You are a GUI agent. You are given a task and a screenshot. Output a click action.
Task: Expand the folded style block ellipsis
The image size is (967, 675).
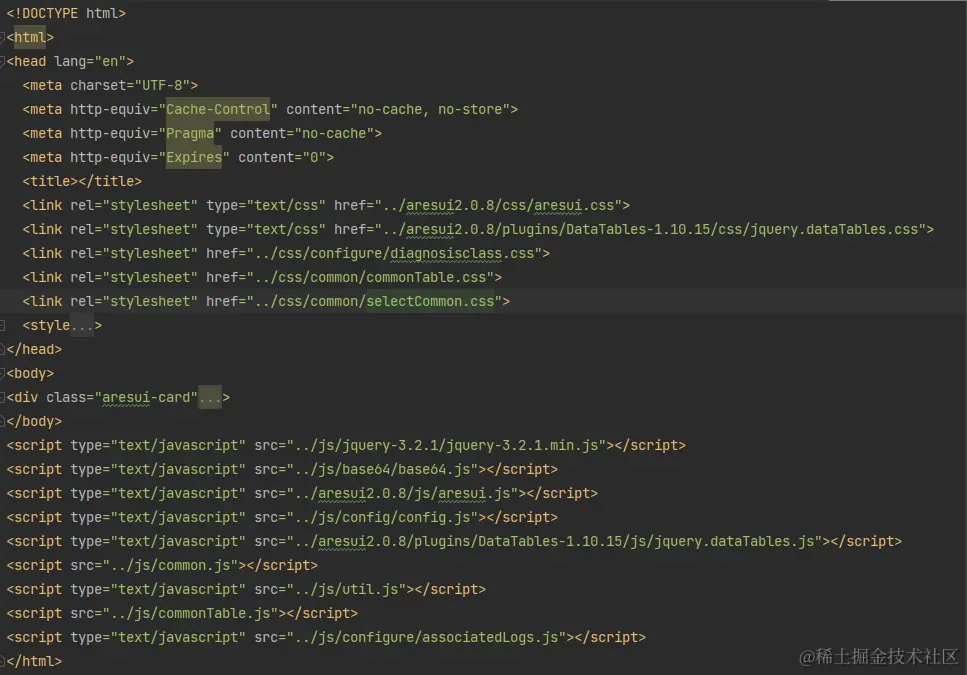(82, 325)
